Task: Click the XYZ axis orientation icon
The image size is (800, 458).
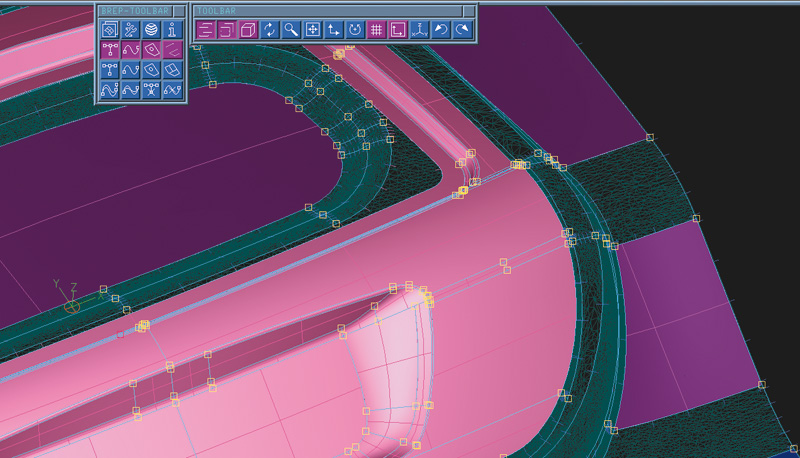Action: click(420, 30)
